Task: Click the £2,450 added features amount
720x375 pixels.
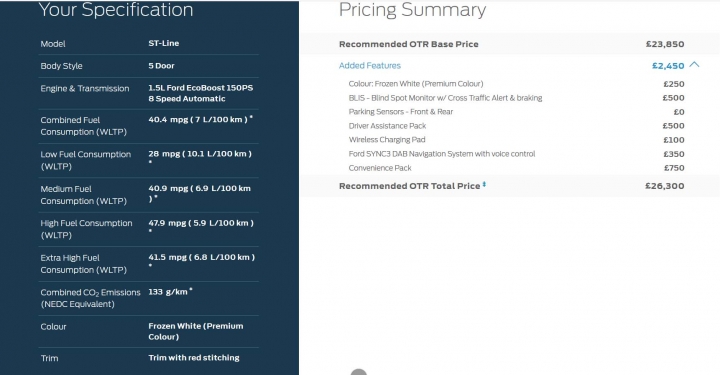Action: tap(668, 66)
